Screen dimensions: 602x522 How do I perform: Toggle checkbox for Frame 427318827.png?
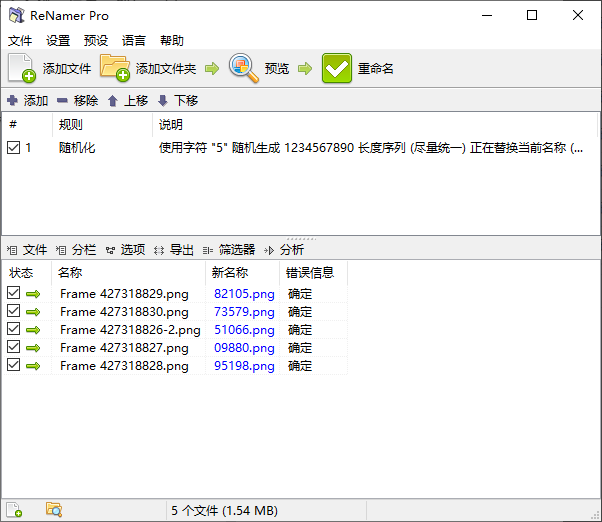pos(13,347)
